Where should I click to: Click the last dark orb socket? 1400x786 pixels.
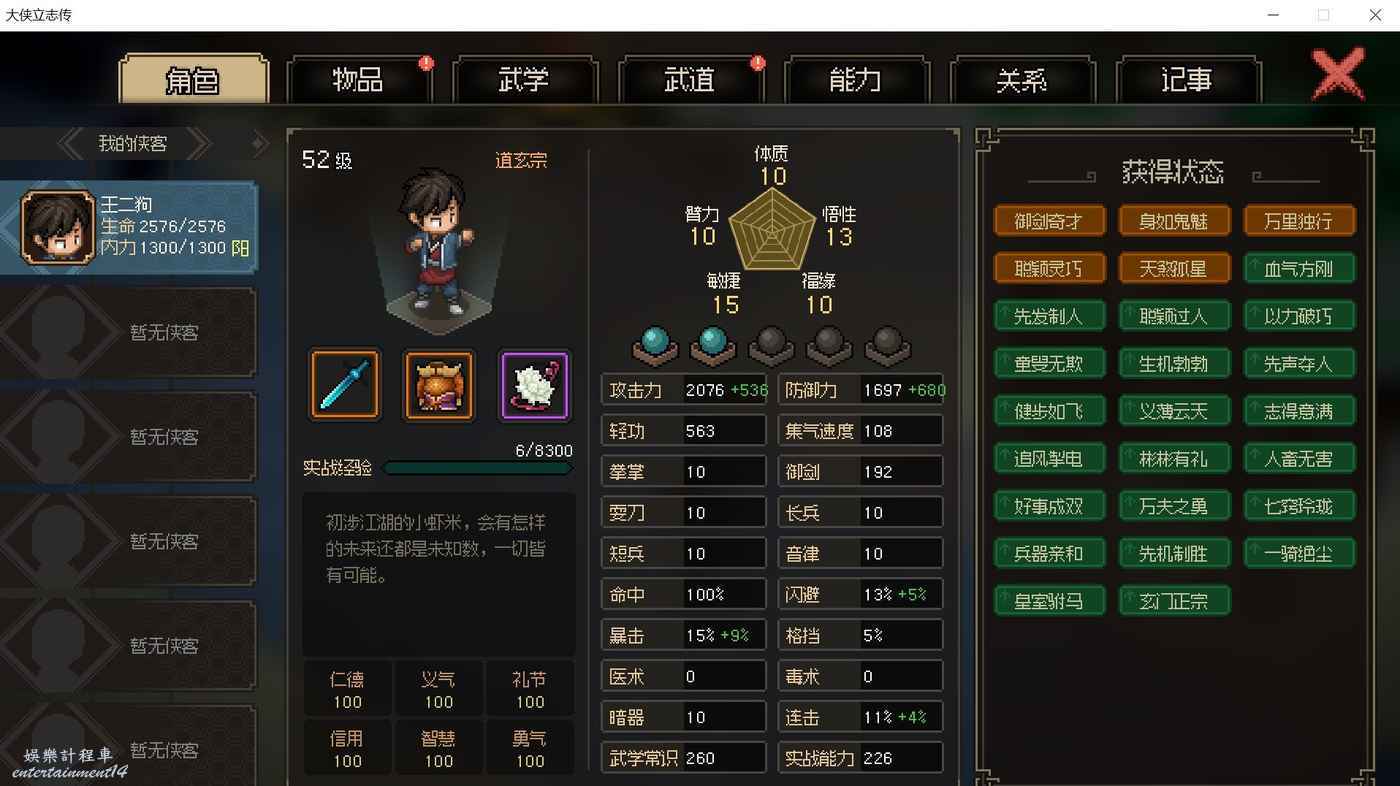coord(887,345)
